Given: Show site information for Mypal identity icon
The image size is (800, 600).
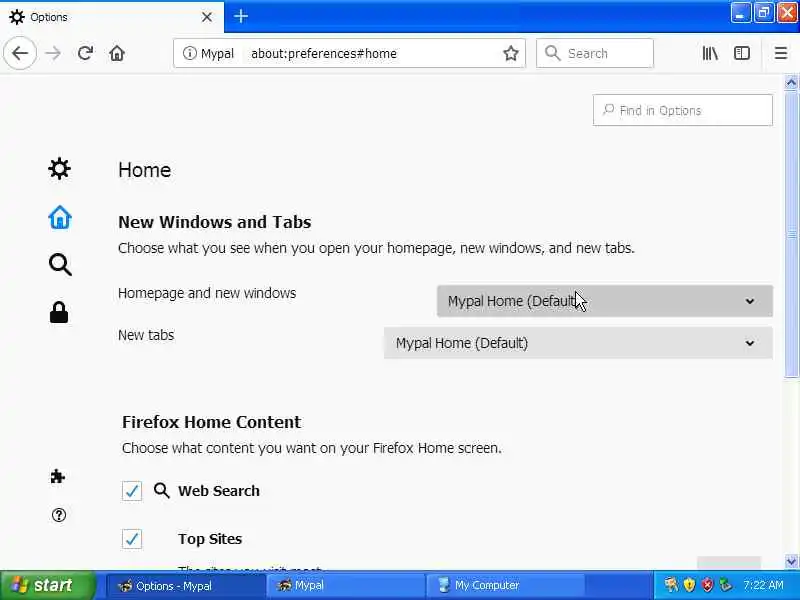Looking at the screenshot, I should [189, 53].
